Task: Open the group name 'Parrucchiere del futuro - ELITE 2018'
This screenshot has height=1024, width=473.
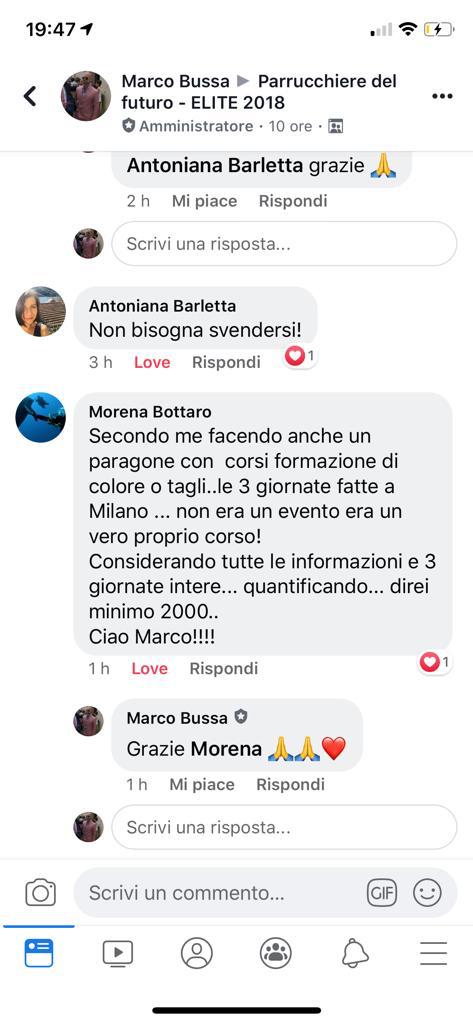Action: click(x=269, y=91)
